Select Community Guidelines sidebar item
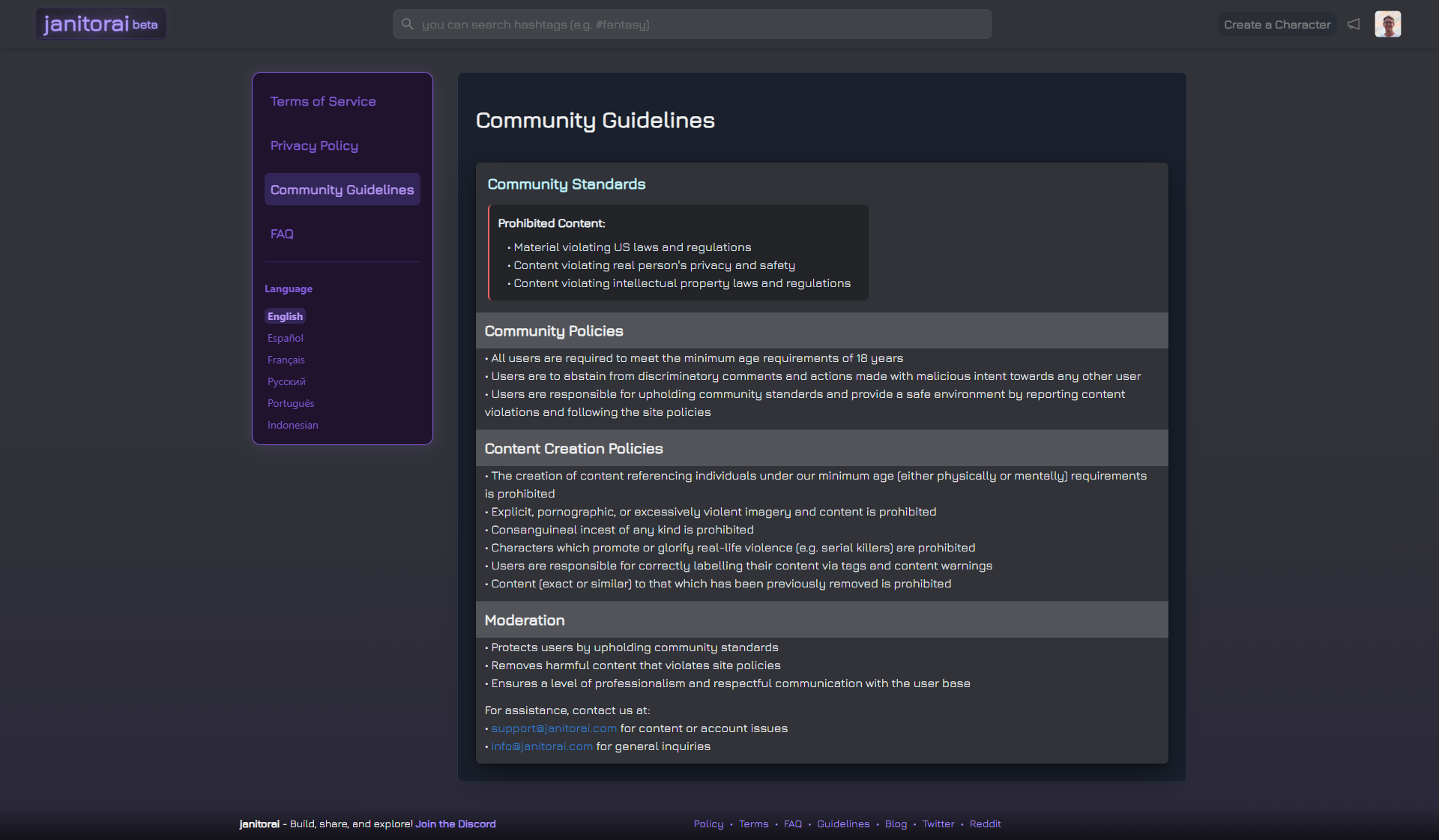This screenshot has width=1439, height=840. (x=342, y=190)
